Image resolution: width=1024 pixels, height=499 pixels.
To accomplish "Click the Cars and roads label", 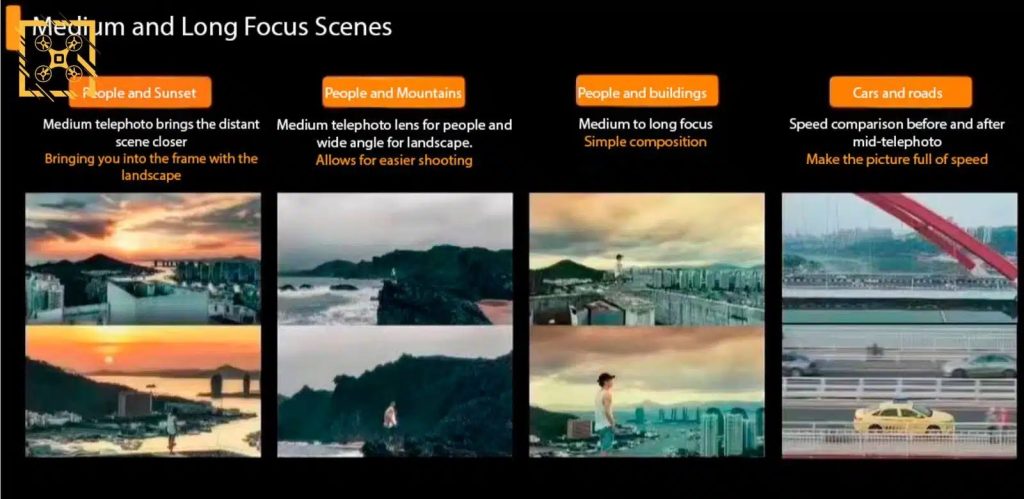I will point(900,92).
